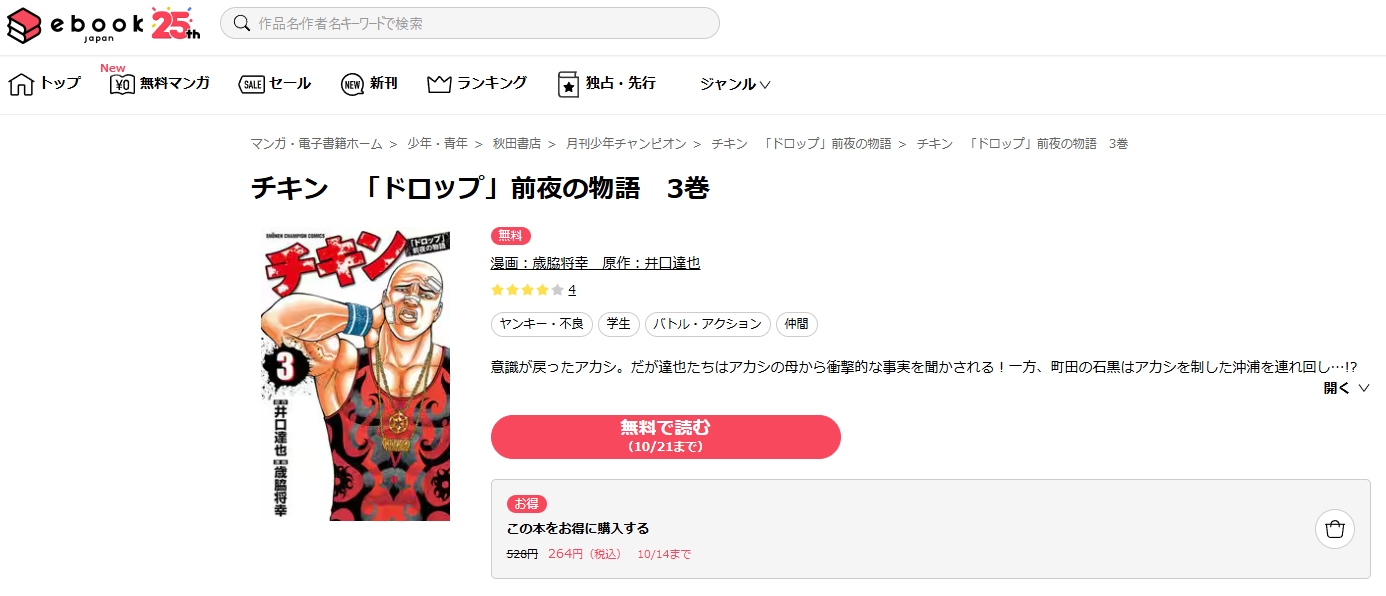1386x596 pixels.
Task: Open 秋田書店 breadcrumb link
Action: [x=517, y=144]
